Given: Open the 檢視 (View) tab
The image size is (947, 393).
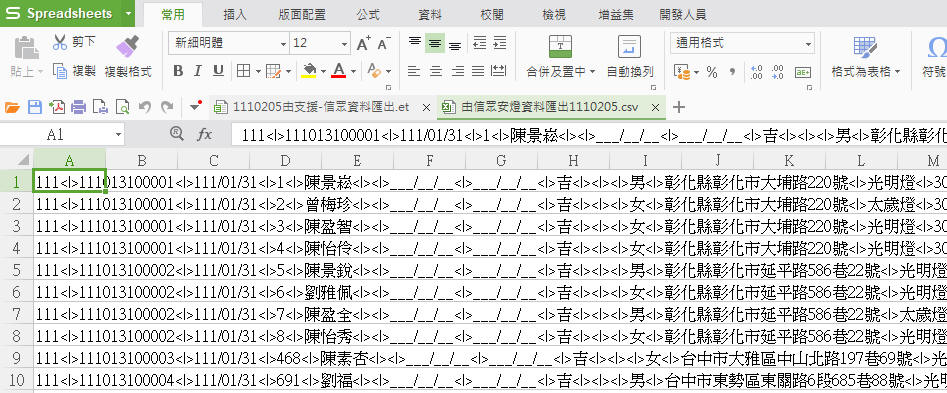Looking at the screenshot, I should pyautogui.click(x=554, y=14).
